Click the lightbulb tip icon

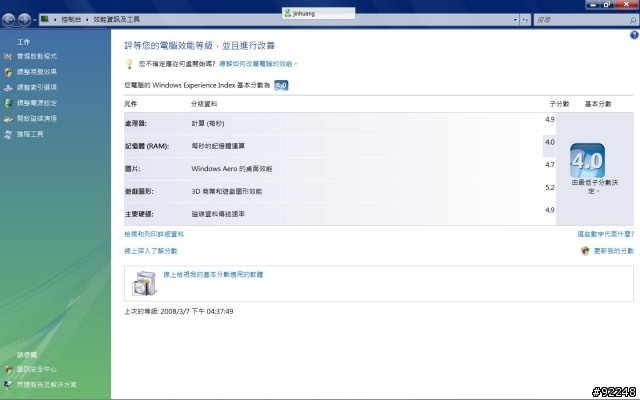tap(129, 64)
